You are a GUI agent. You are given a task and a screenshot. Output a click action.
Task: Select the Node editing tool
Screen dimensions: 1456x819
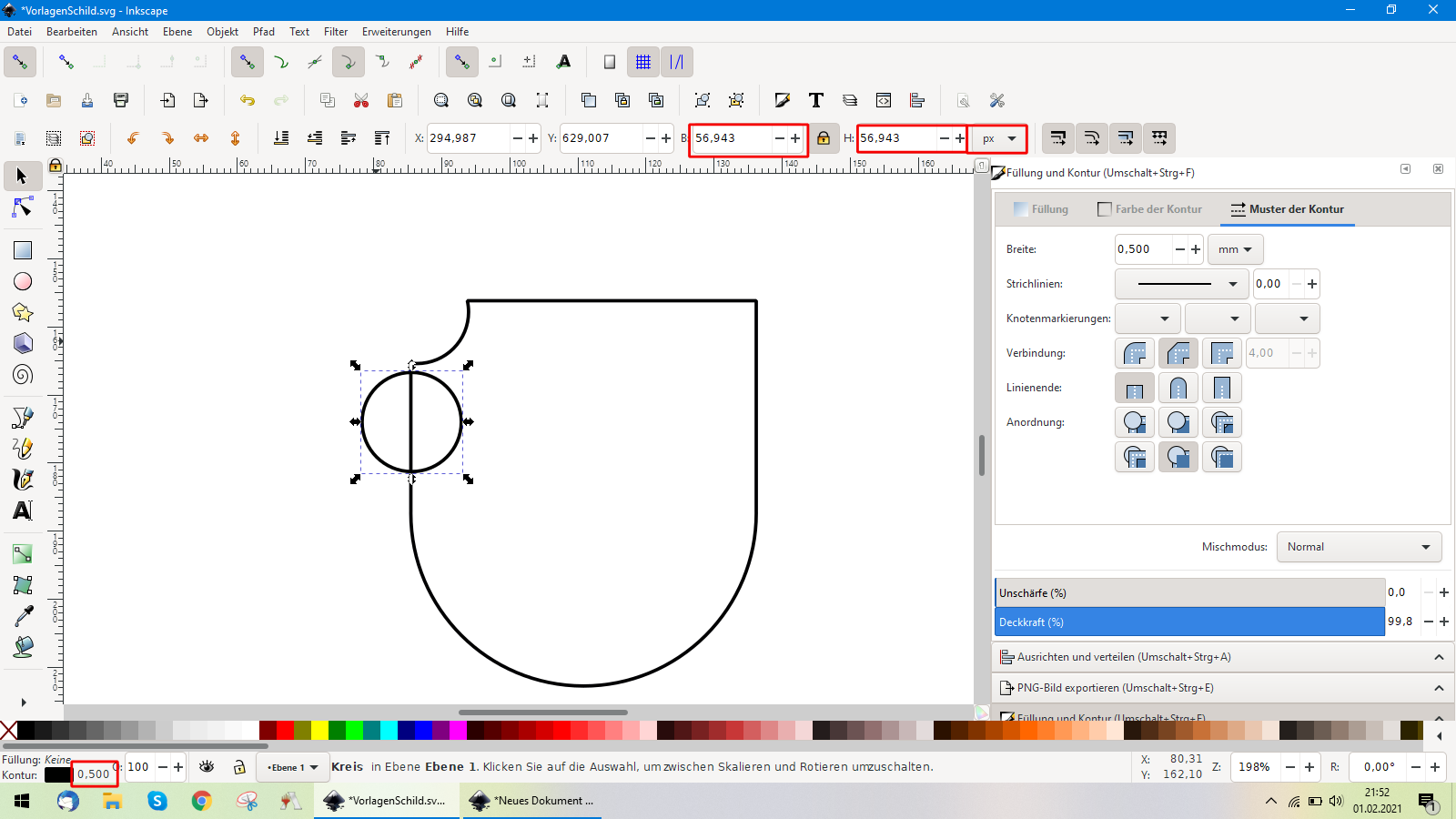click(23, 208)
